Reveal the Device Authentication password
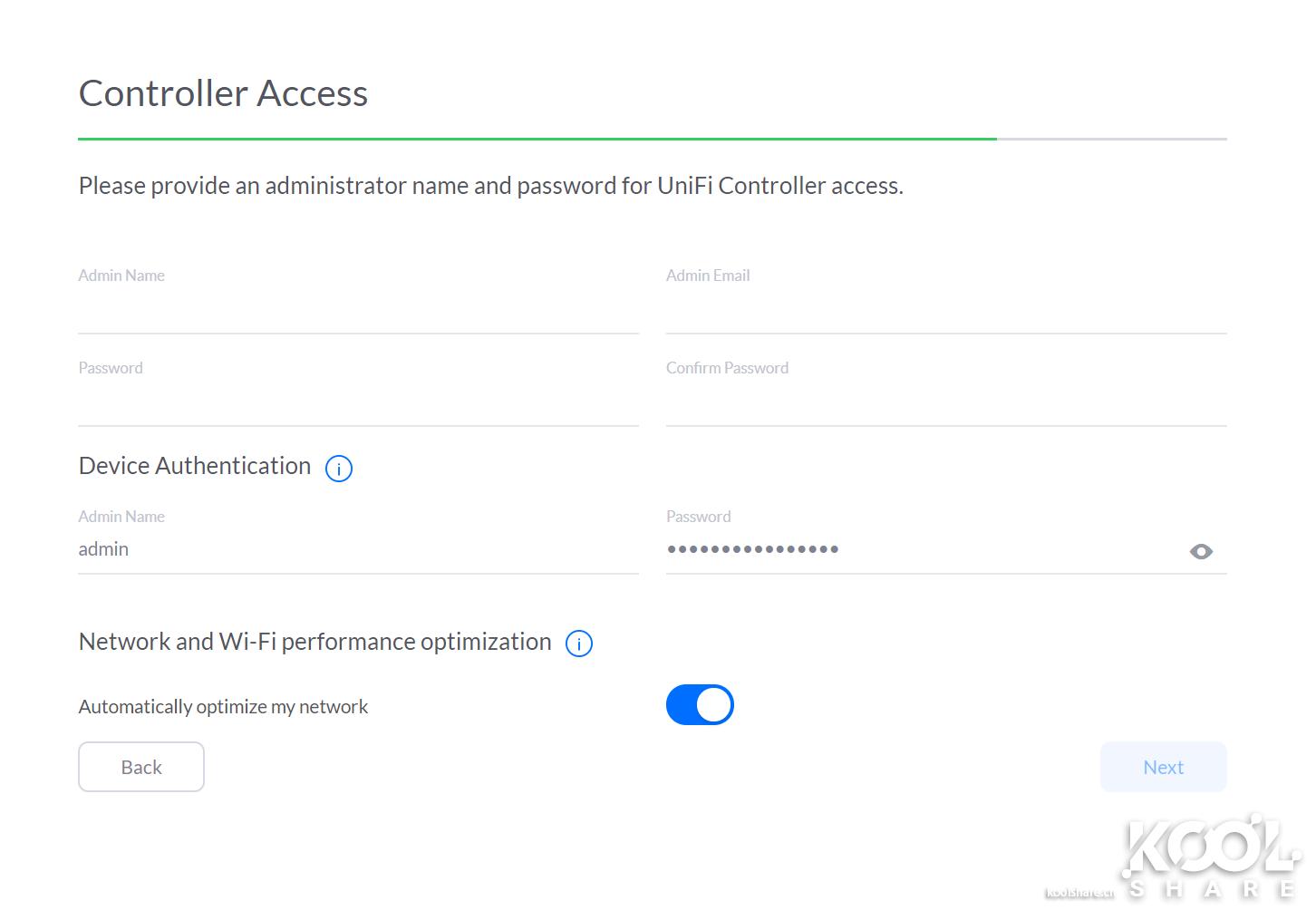The height and width of the screenshot is (910, 1316). pos(1201,551)
